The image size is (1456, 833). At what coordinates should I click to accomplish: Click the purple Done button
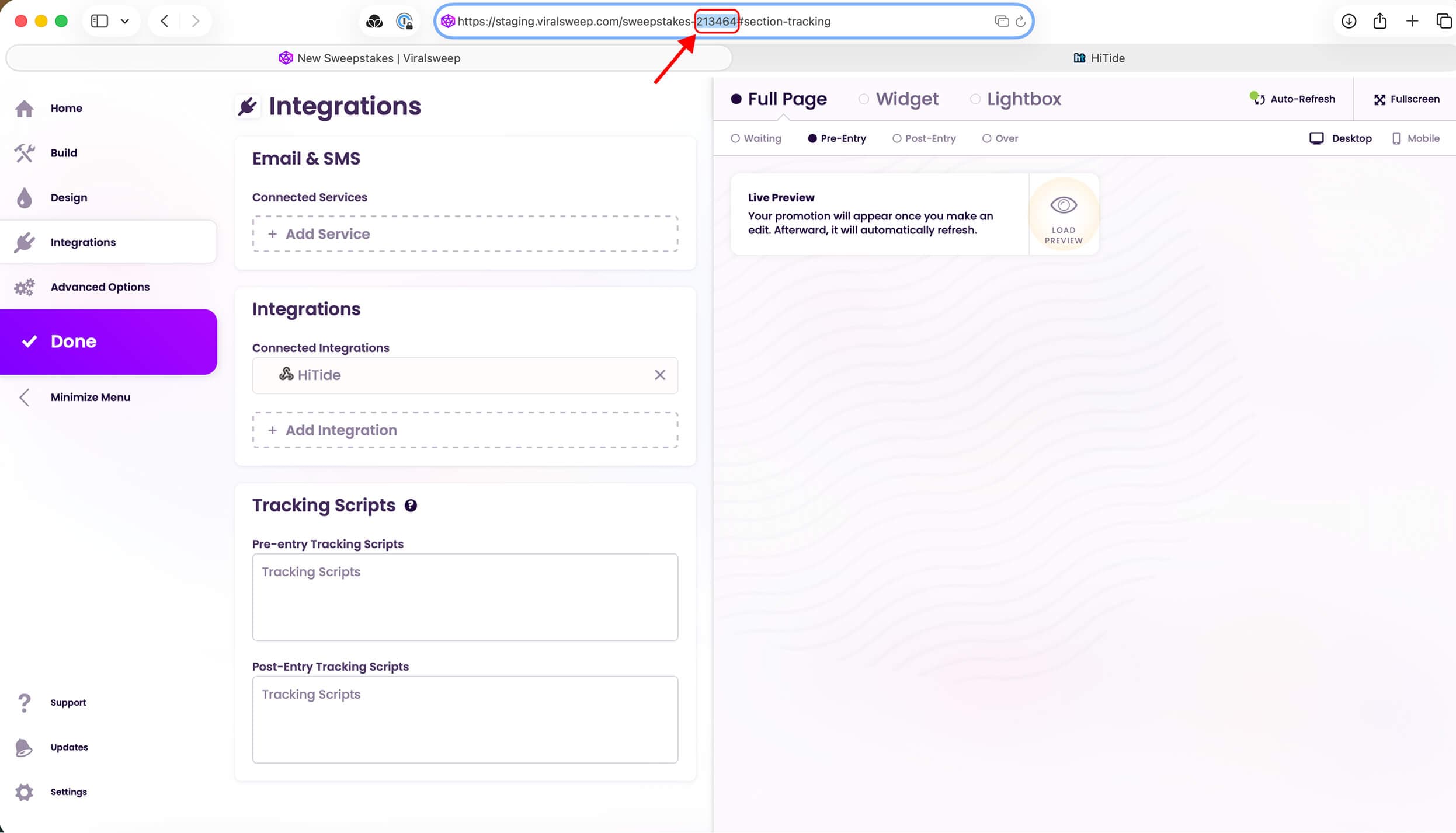(109, 341)
